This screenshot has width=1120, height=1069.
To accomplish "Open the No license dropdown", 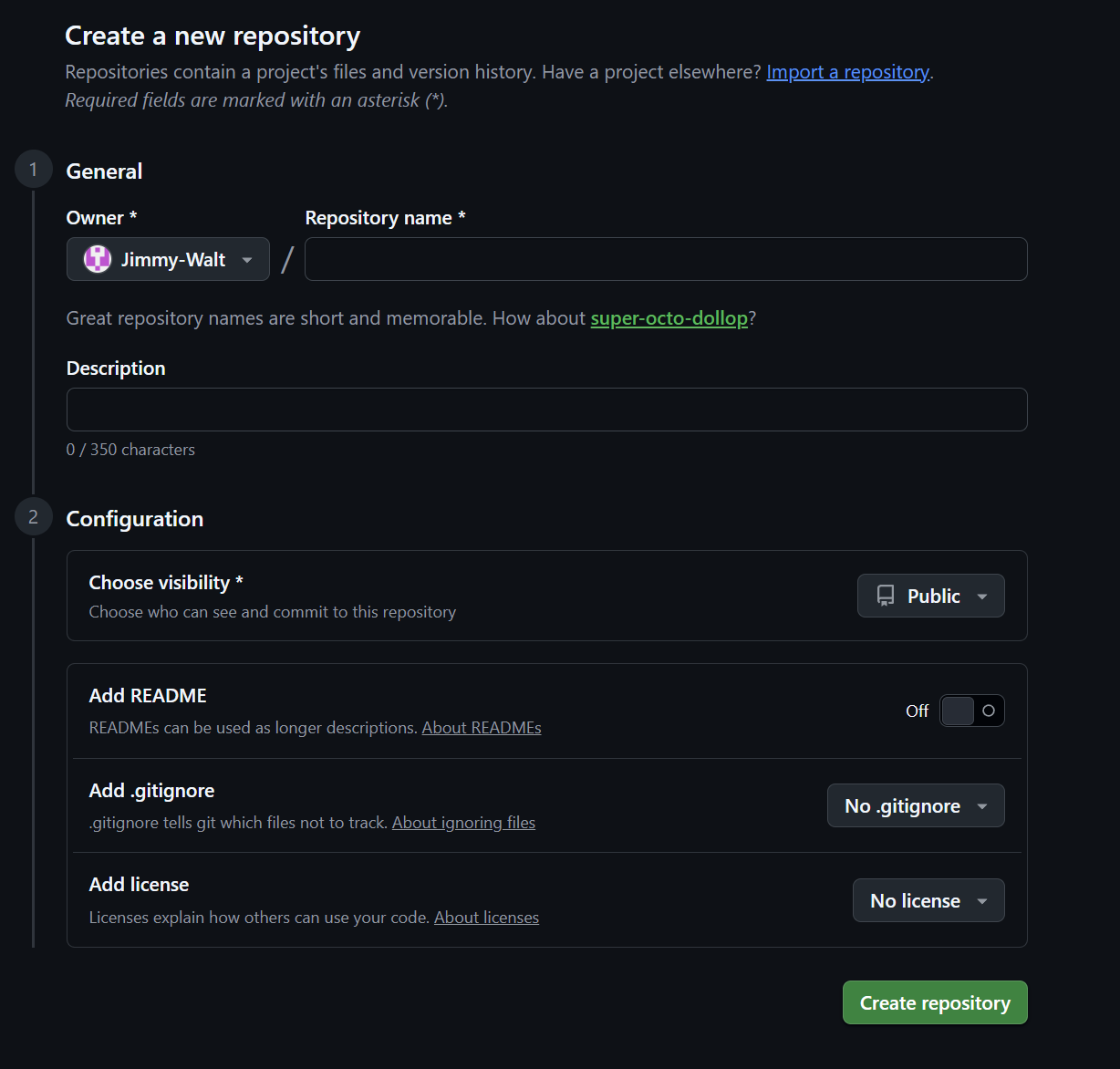I will tap(928, 900).
